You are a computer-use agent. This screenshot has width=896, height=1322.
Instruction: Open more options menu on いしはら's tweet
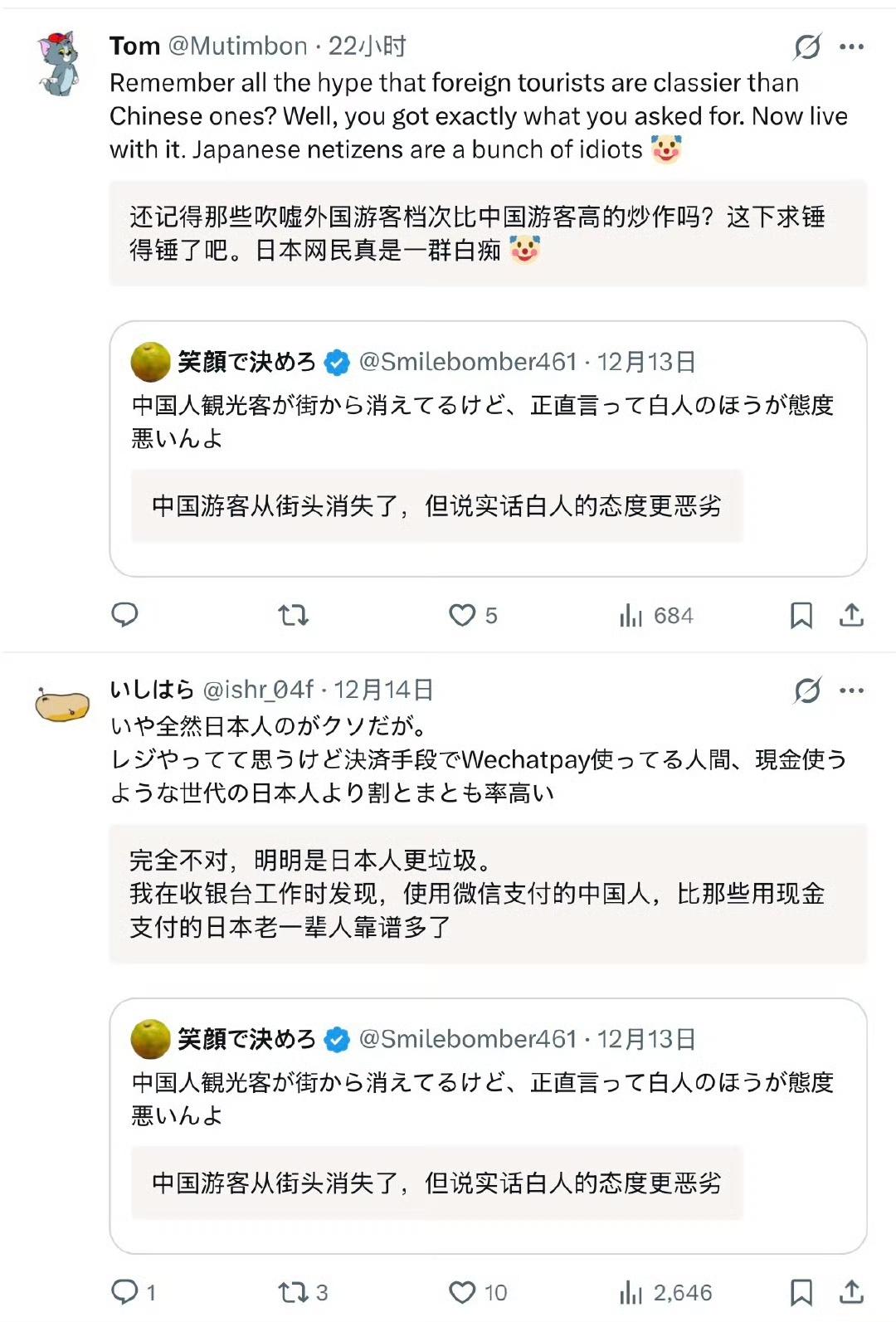coord(852,690)
